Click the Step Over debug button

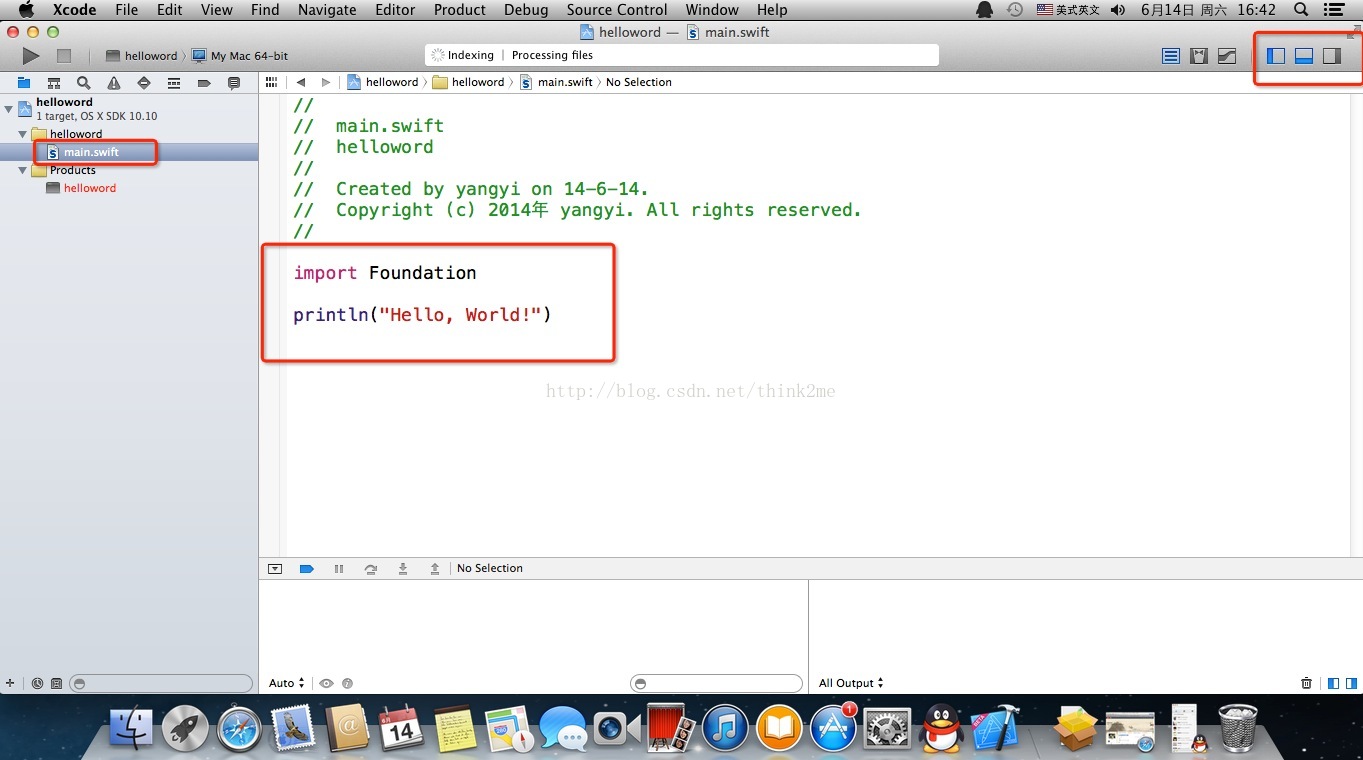[x=371, y=568]
